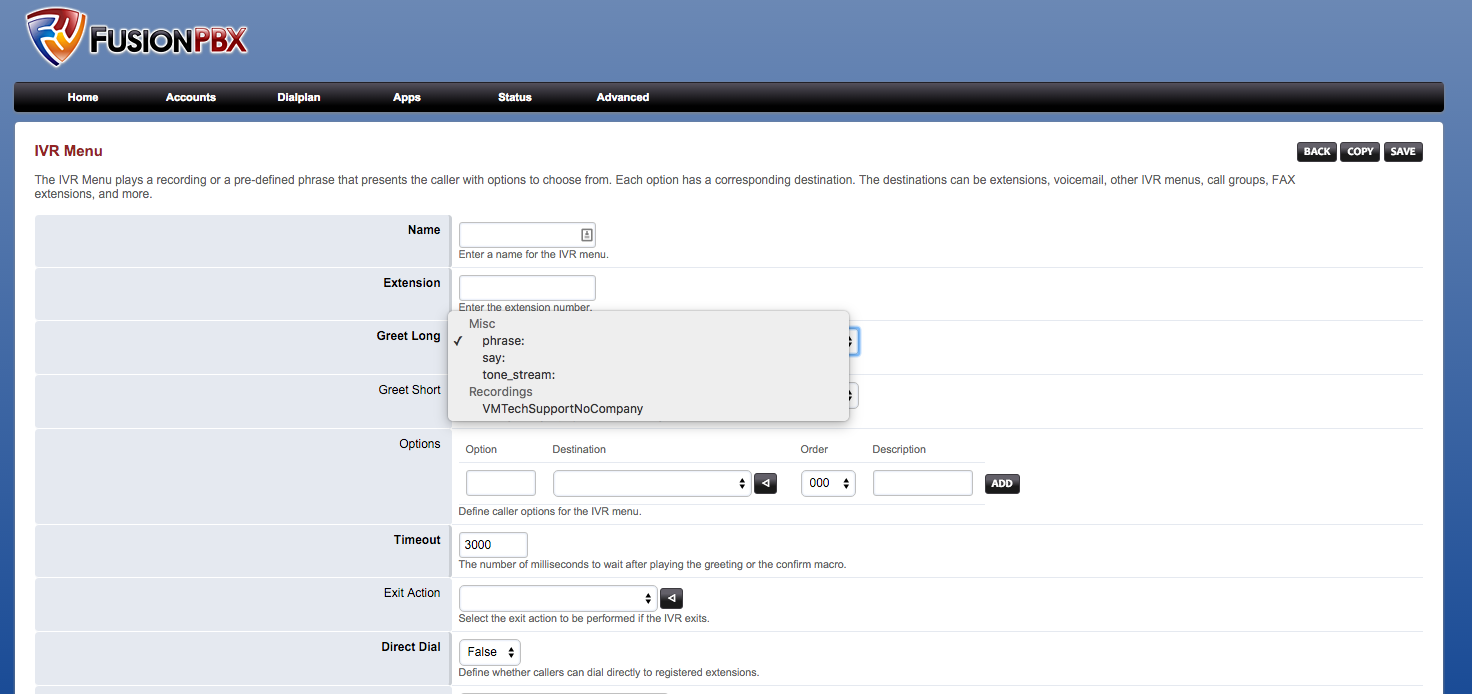The height and width of the screenshot is (694, 1472).
Task: Click the Direct Dial label
Action: tap(411, 647)
